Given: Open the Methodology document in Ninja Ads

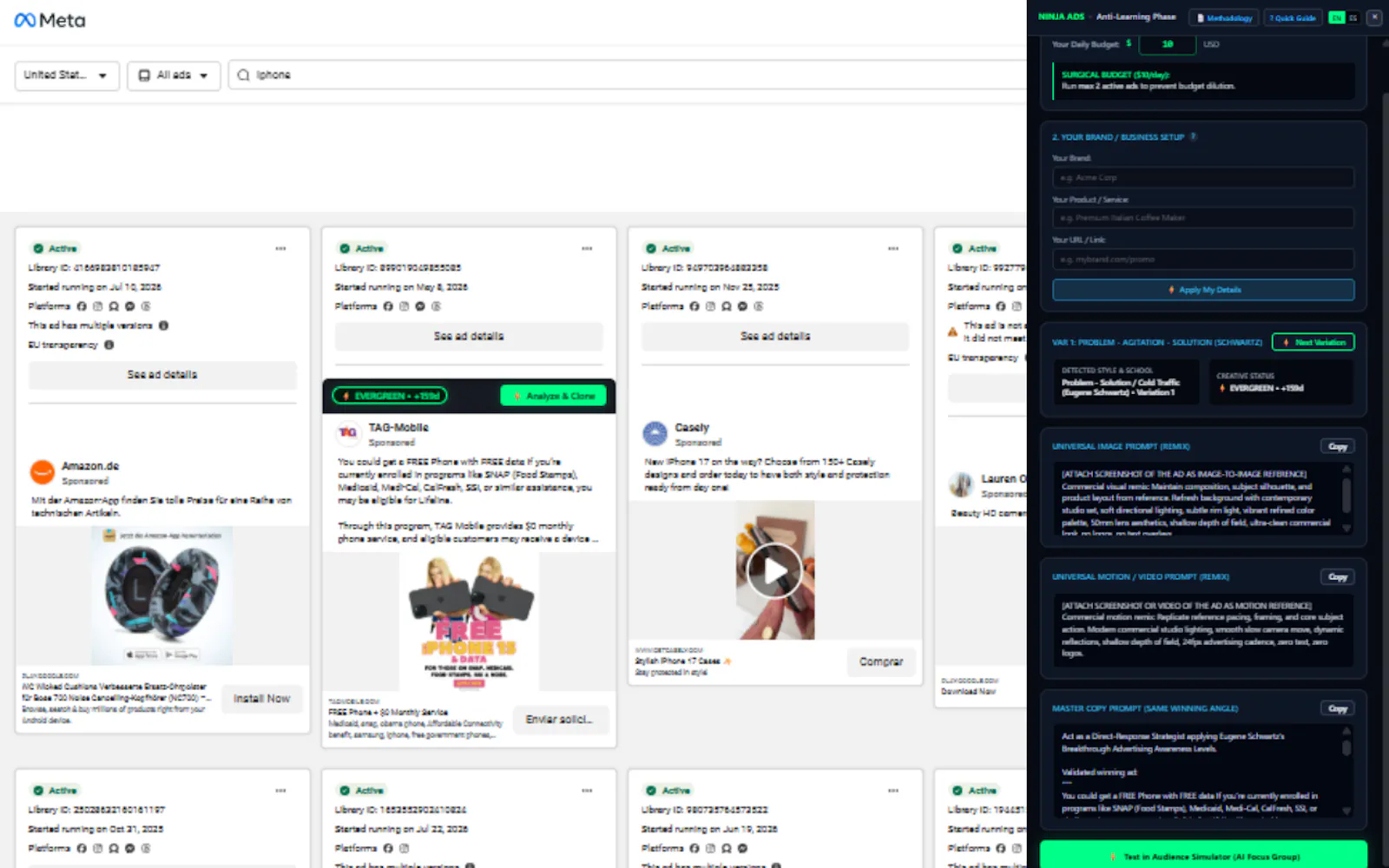Looking at the screenshot, I should [x=1224, y=17].
